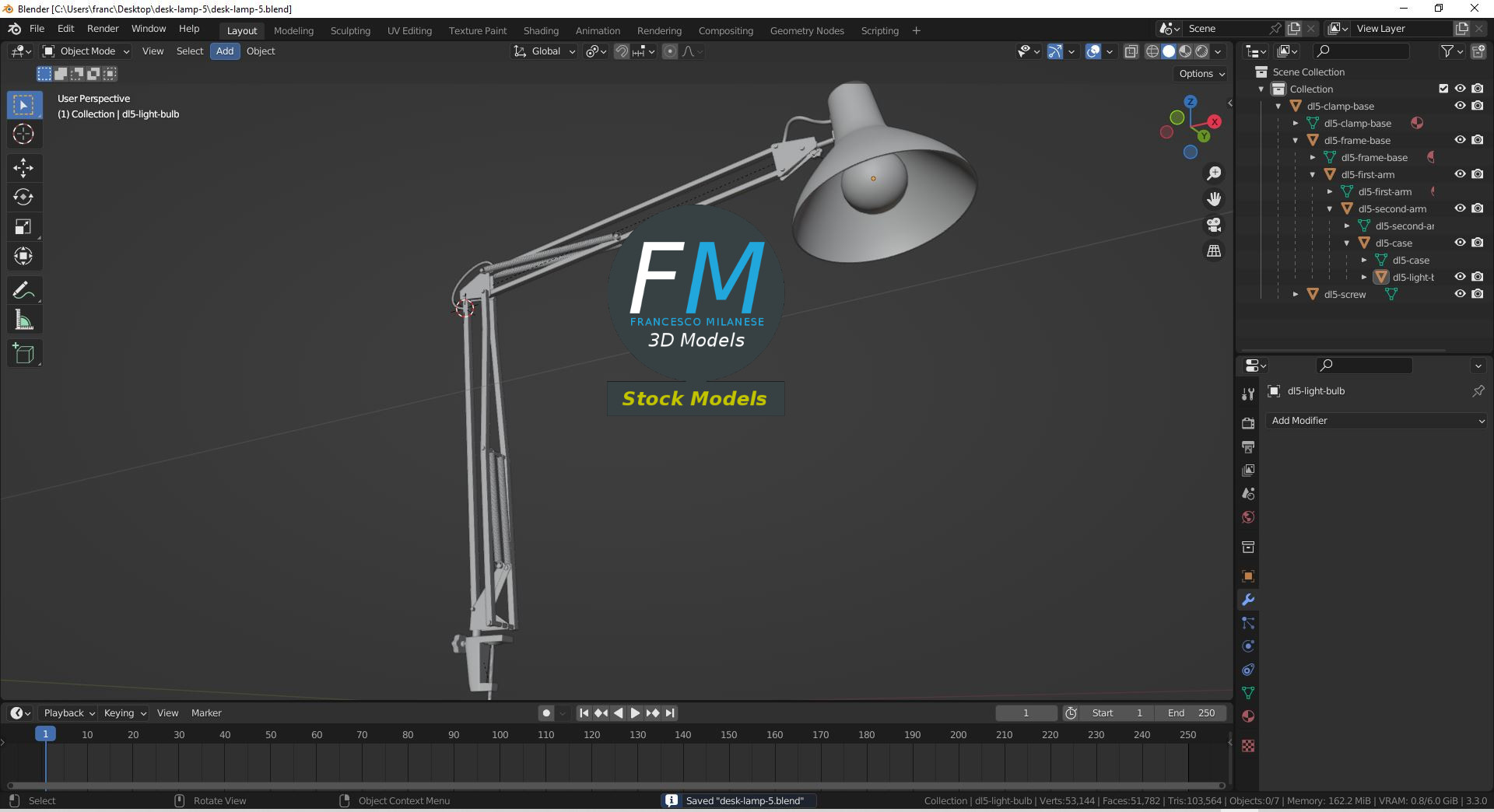Select the Rotate tool
1494x812 pixels.
tap(24, 198)
